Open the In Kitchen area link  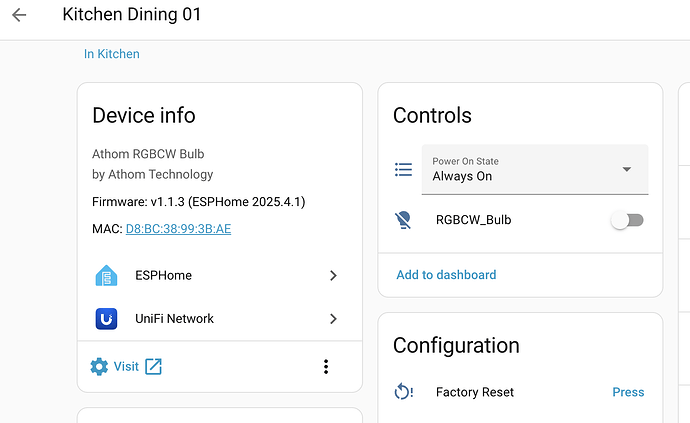pos(112,54)
